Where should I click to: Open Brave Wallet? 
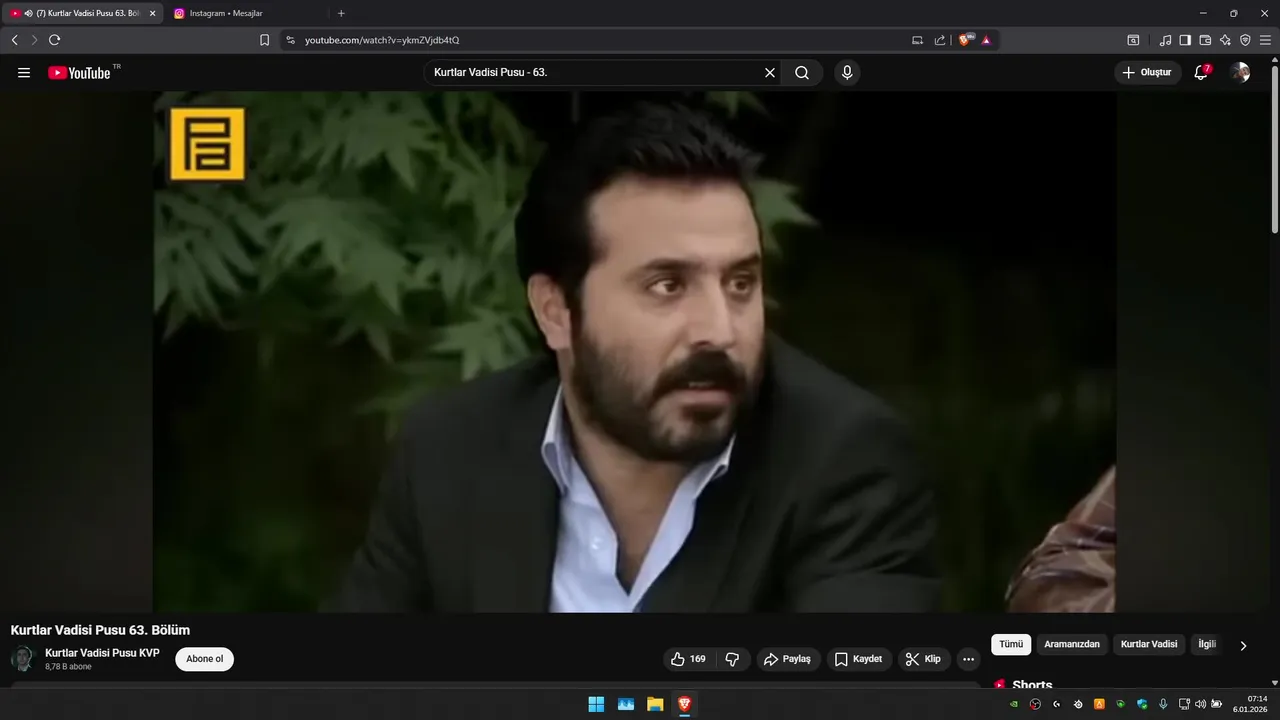1205,40
